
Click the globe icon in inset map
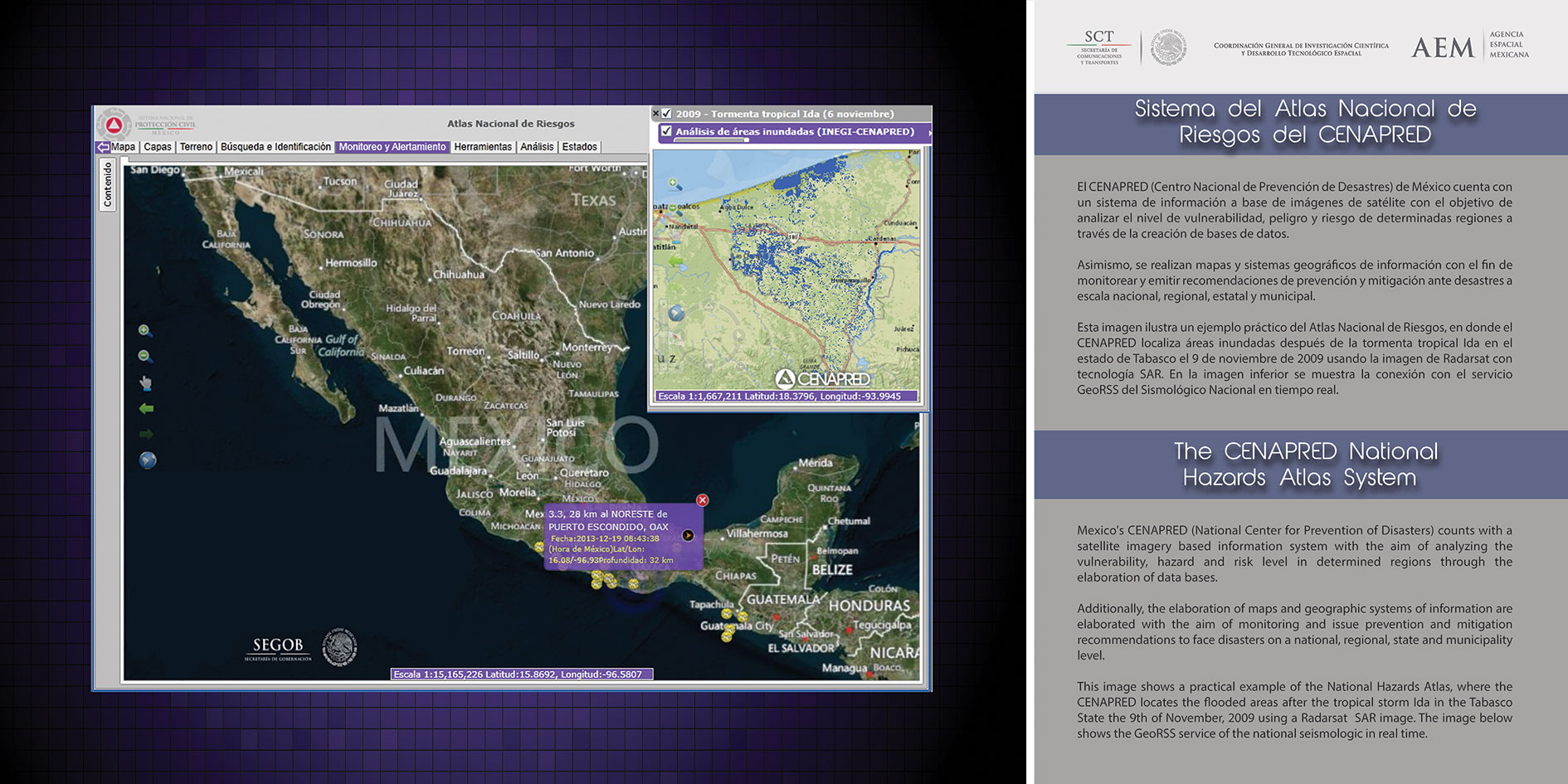[x=677, y=313]
